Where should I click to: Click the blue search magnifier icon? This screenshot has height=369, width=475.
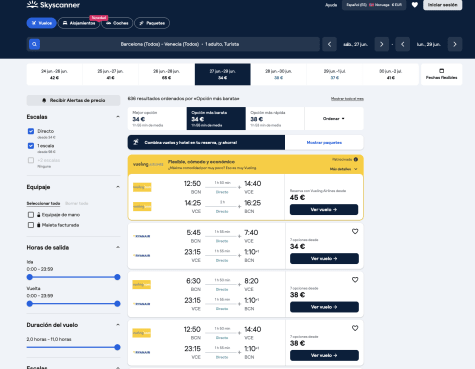click(34, 44)
